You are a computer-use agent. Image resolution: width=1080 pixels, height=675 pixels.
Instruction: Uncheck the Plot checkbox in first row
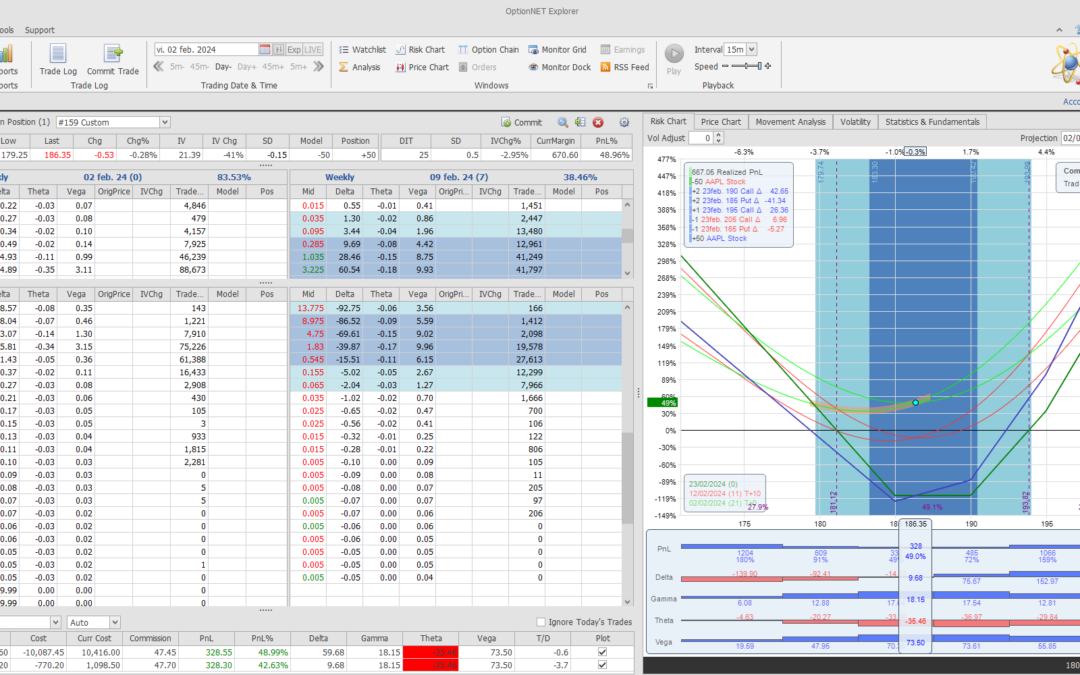(601, 651)
